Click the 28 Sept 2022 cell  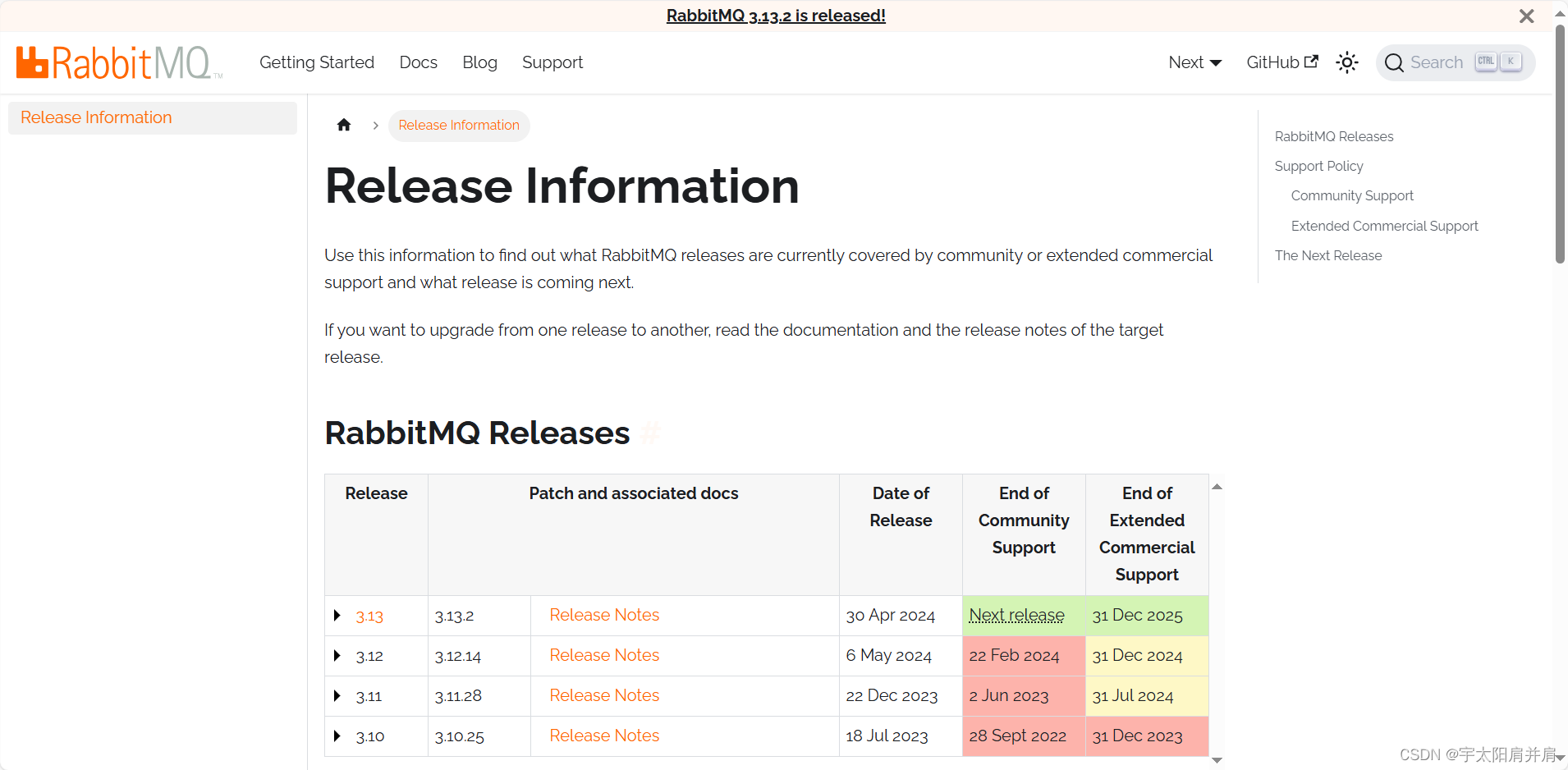pos(1024,736)
